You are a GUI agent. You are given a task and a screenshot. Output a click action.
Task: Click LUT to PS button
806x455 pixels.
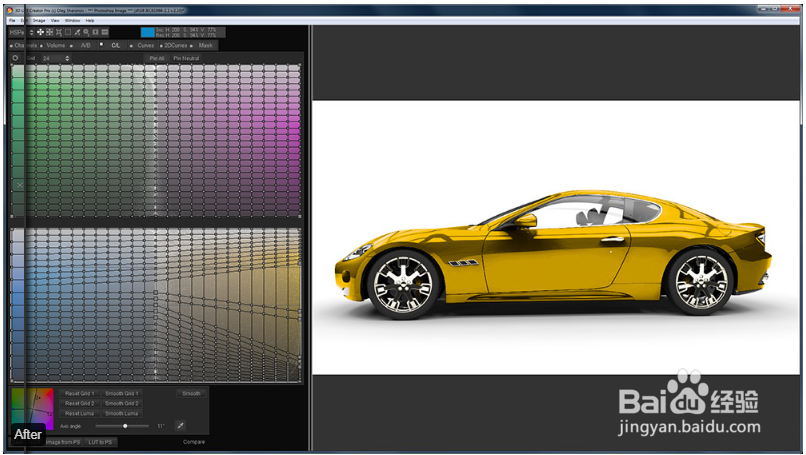[x=100, y=442]
